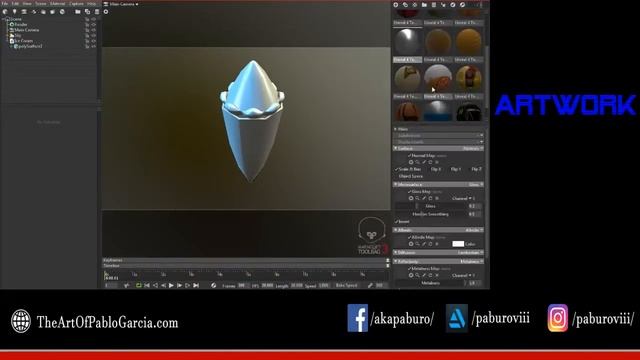
Task: Click the folder icon in scene toolbar
Action: (78, 12)
